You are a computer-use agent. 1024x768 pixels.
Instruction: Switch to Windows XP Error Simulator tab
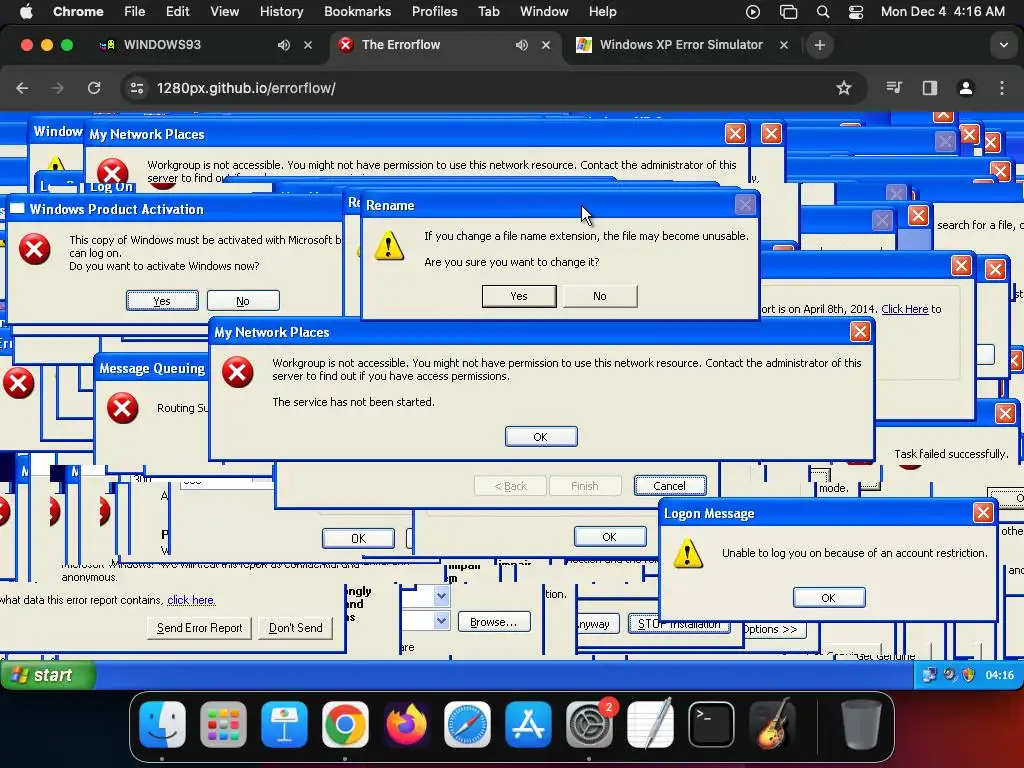[680, 45]
